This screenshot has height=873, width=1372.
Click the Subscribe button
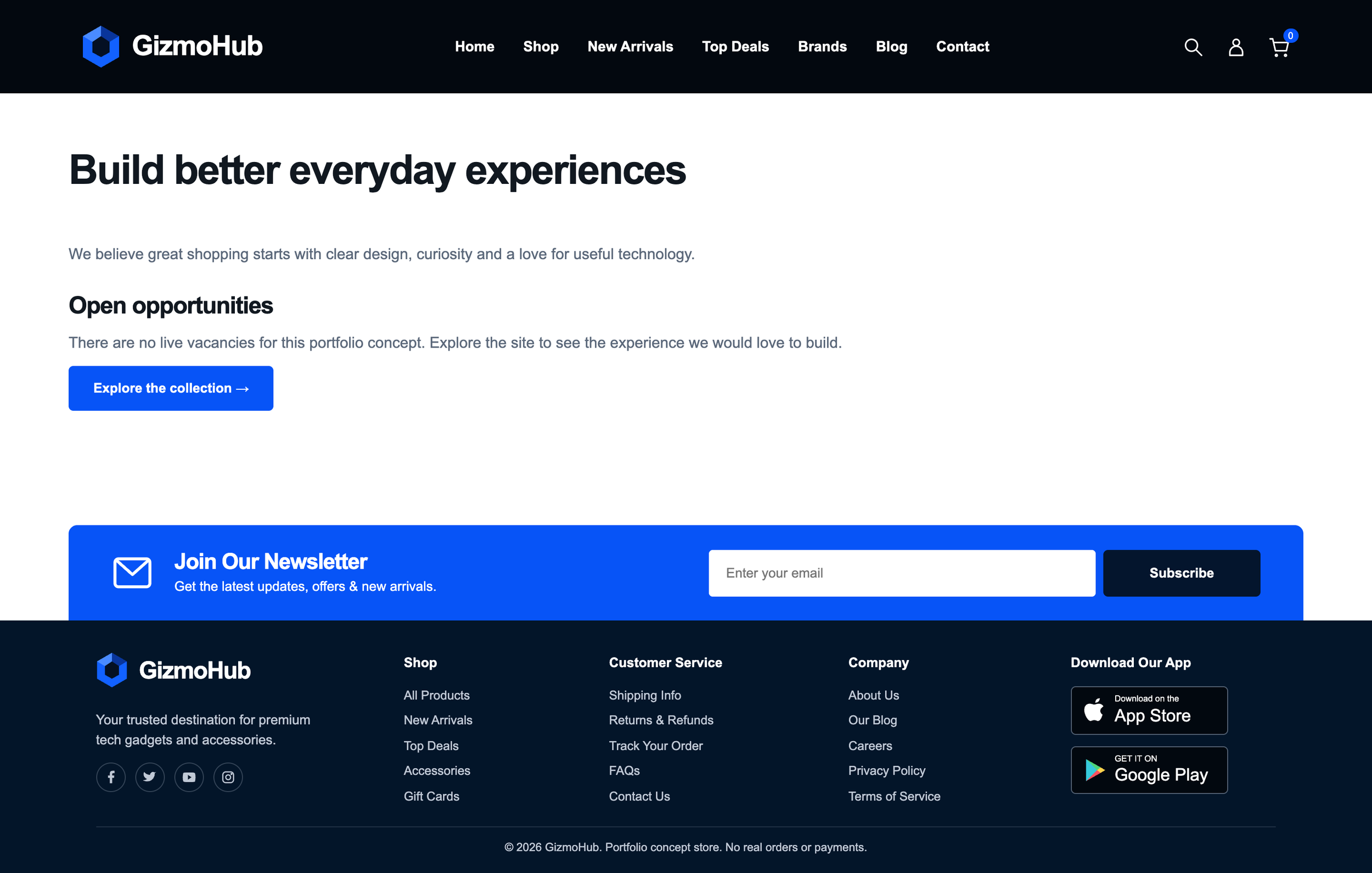[1181, 573]
